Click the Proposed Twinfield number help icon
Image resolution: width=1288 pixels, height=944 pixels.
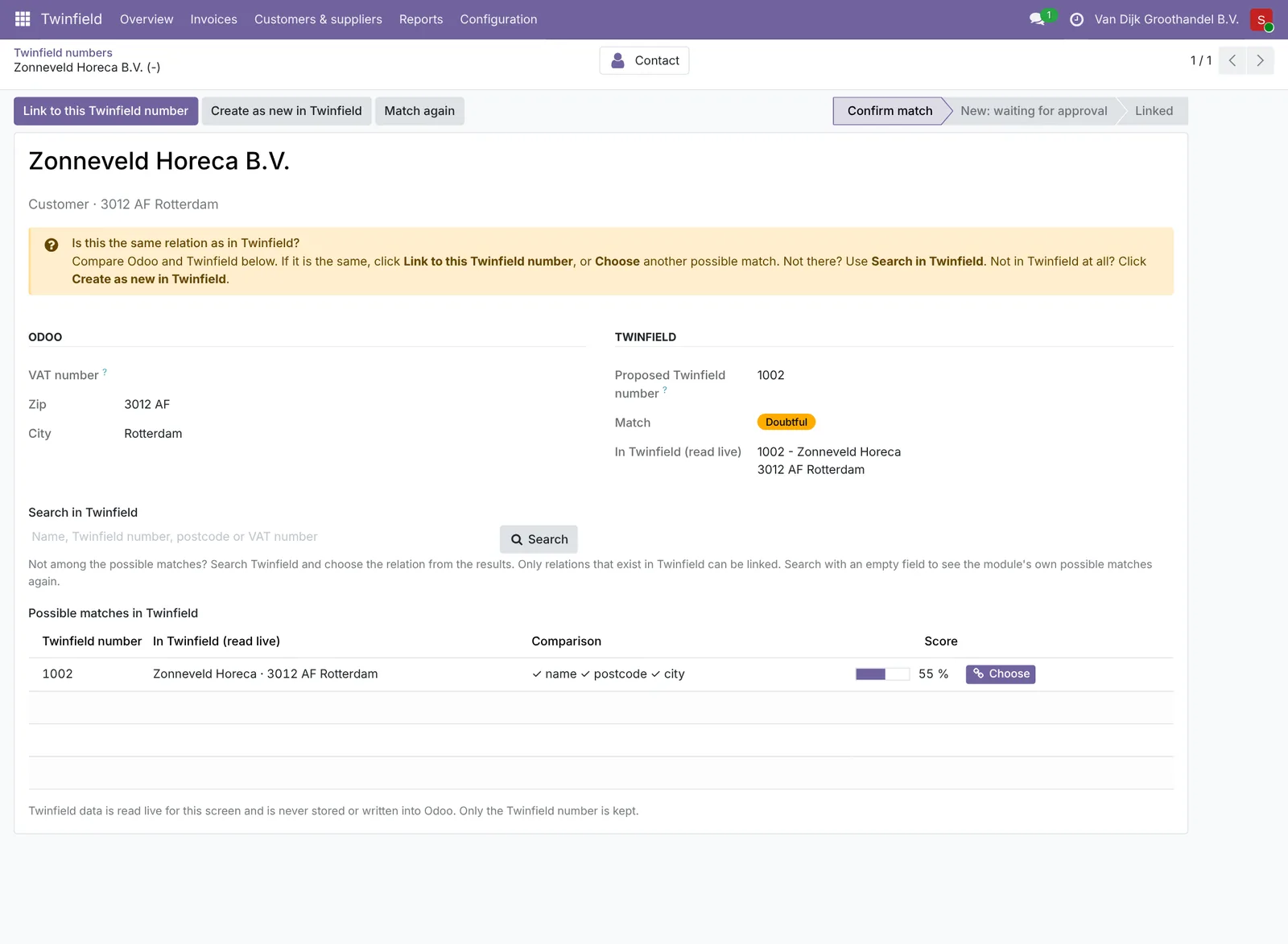[x=665, y=390]
